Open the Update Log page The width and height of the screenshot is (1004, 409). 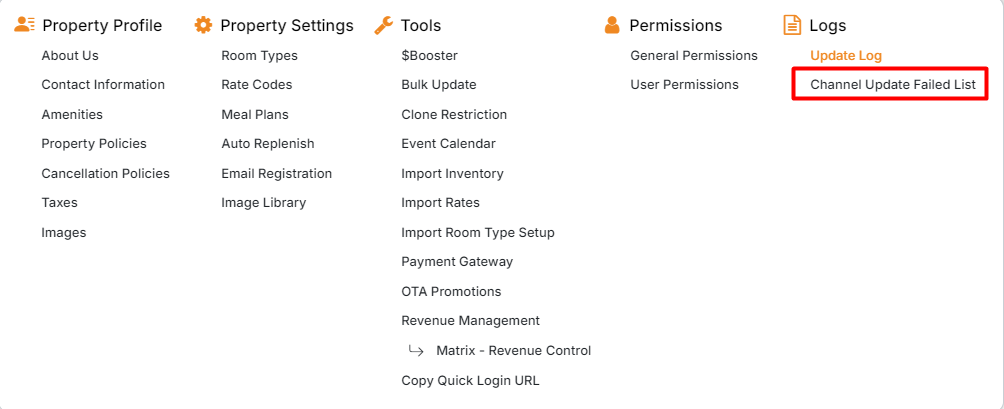coord(846,56)
